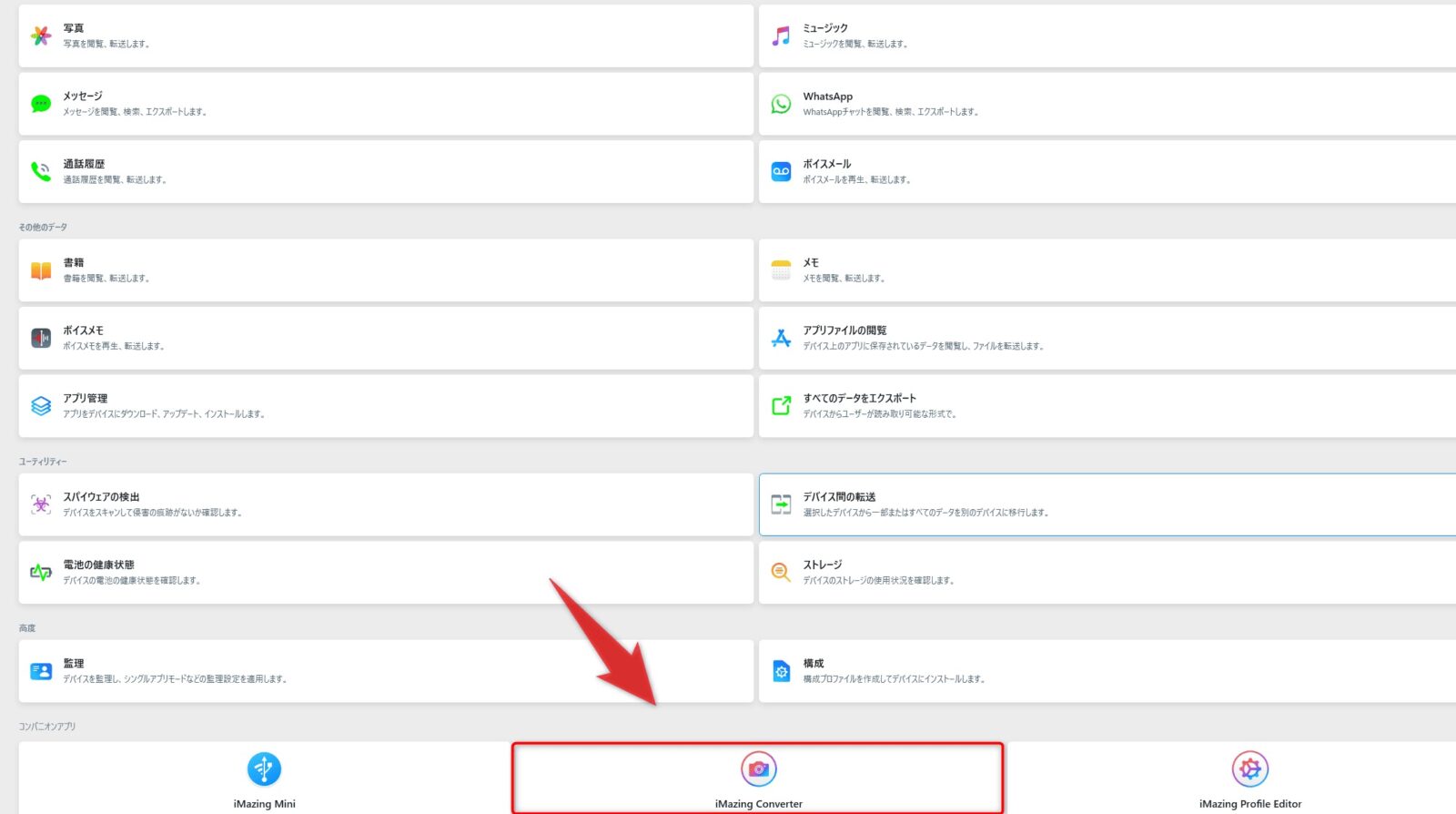Click the green Messages (メッセージ) bubble icon

click(x=41, y=104)
